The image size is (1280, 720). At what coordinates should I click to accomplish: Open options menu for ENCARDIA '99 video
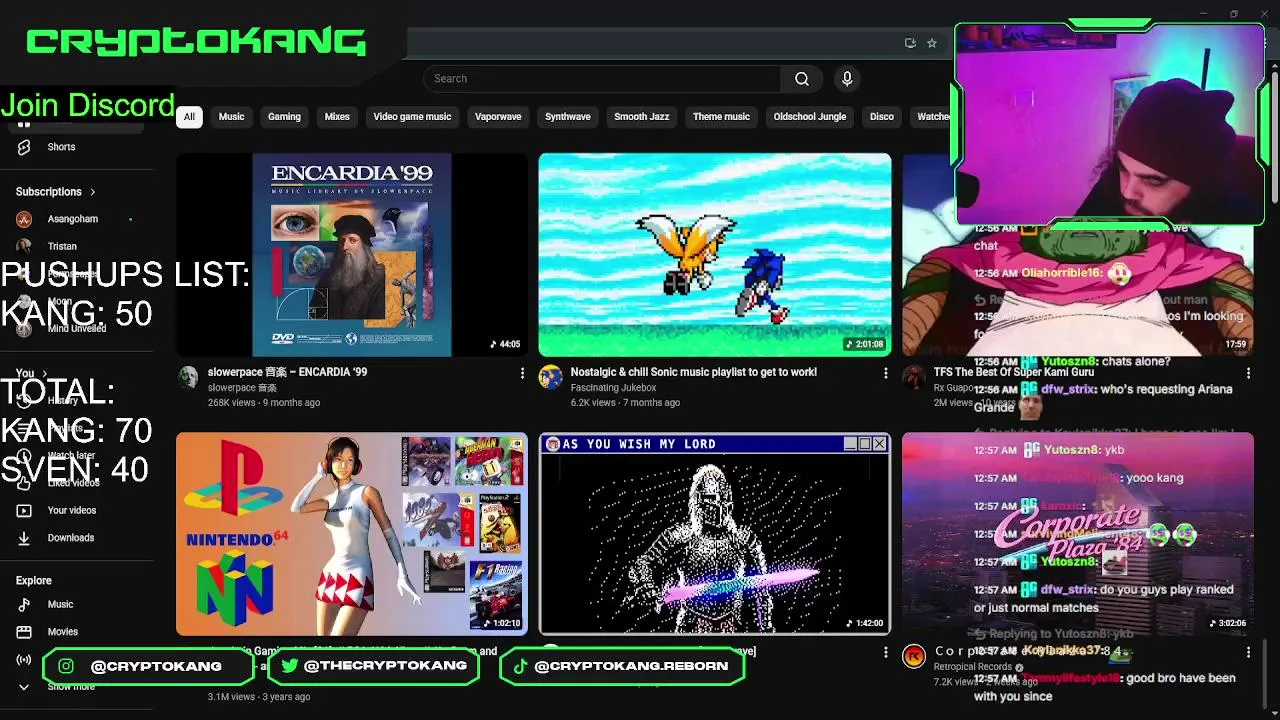(x=522, y=373)
